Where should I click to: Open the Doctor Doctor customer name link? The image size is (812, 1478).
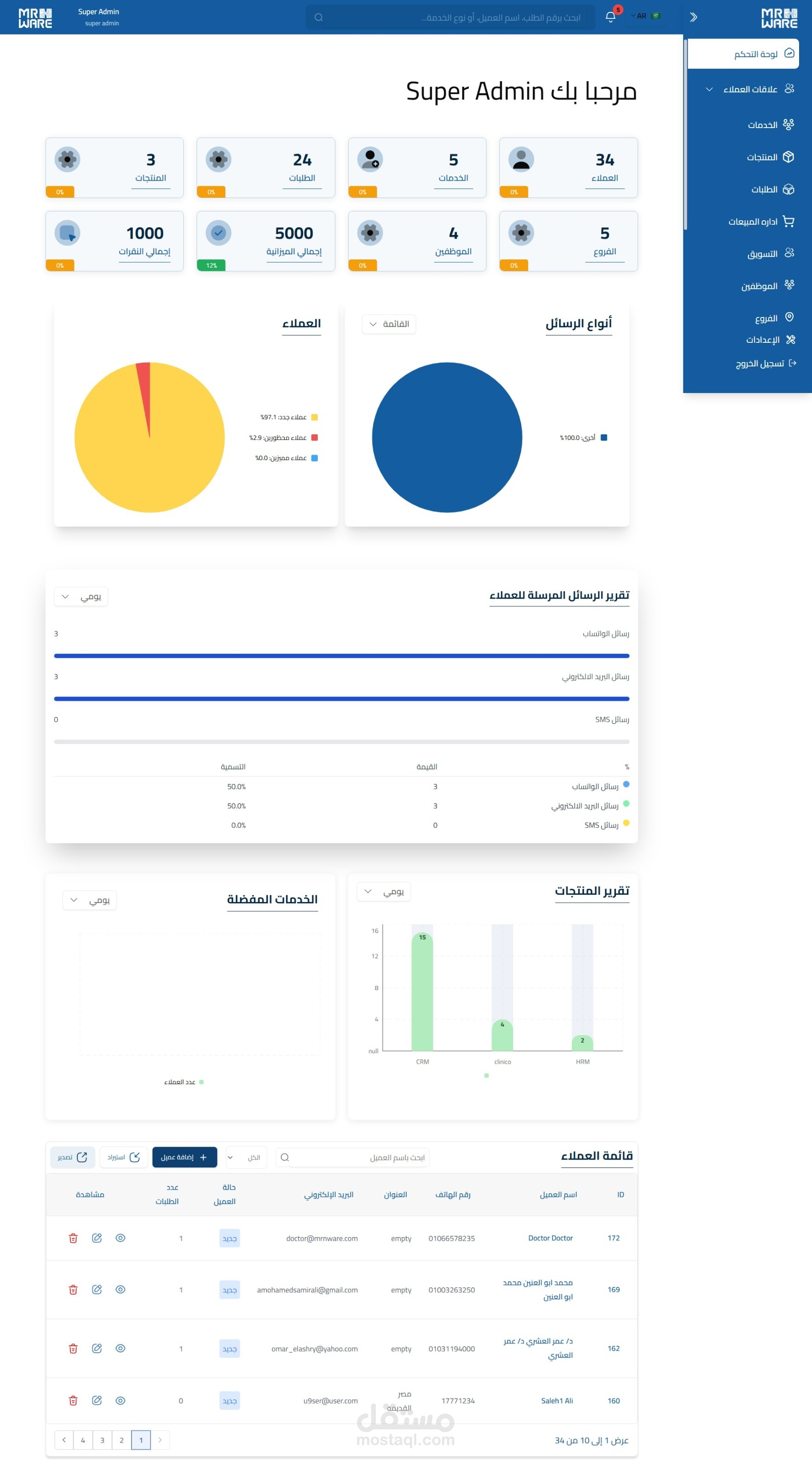(550, 1238)
